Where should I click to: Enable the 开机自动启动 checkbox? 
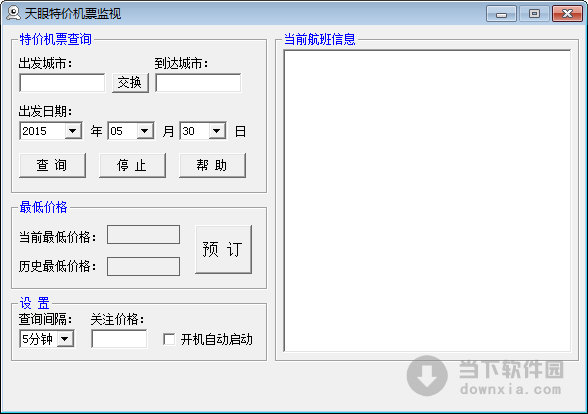(x=169, y=339)
